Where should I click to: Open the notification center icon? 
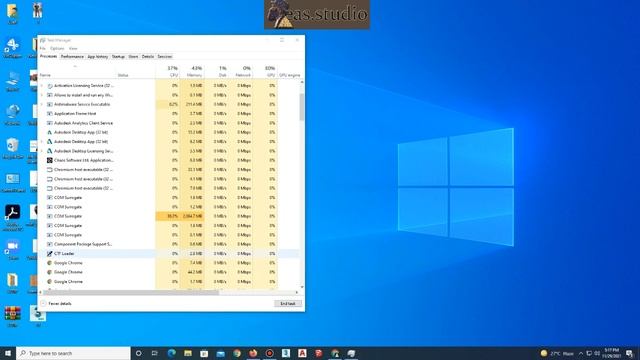(629, 353)
